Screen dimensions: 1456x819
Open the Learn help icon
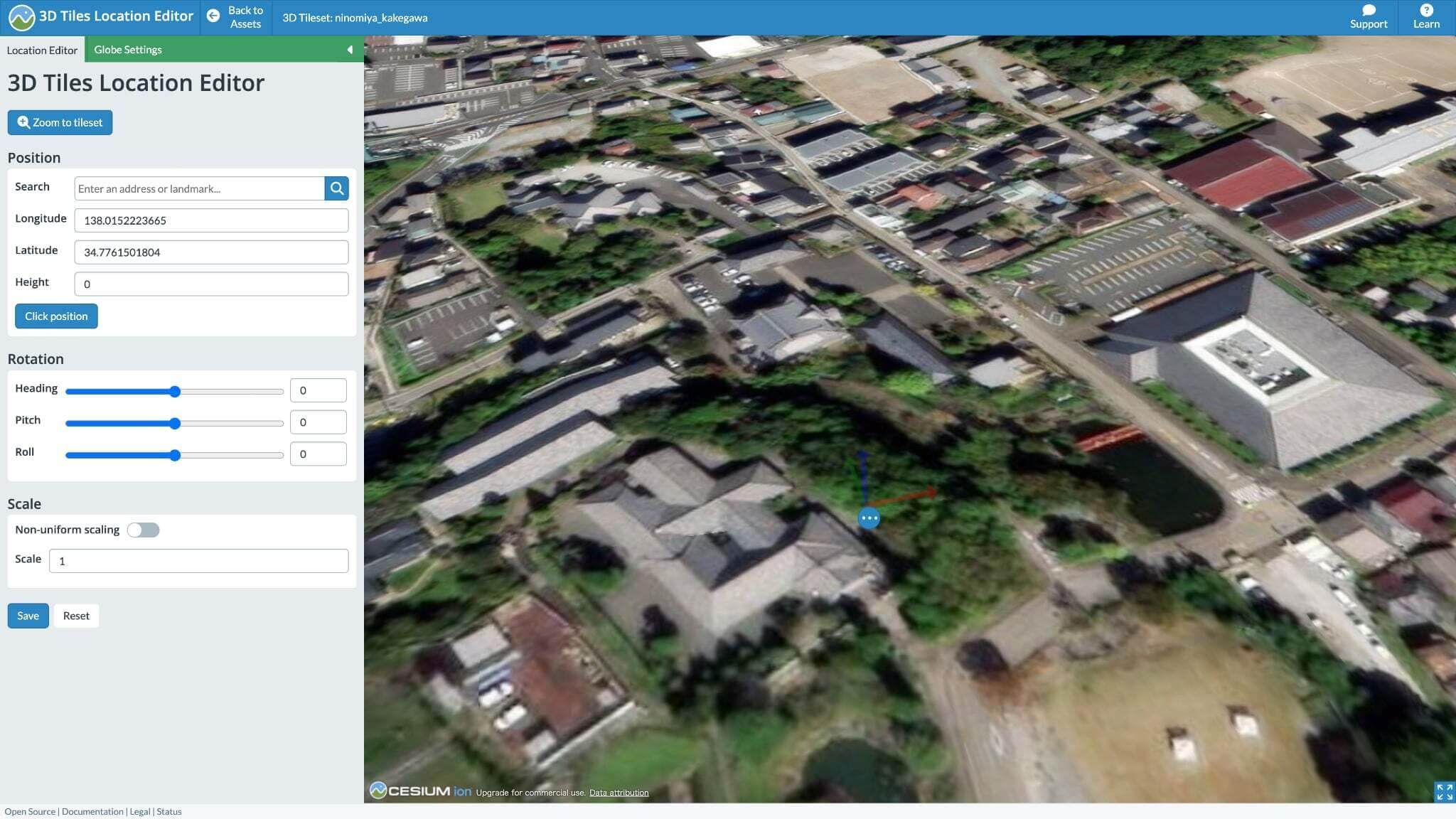pos(1426,10)
